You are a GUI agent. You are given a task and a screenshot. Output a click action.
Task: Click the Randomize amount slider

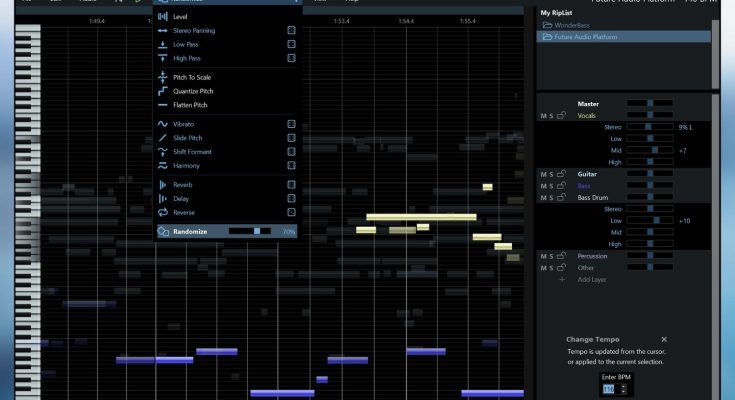(249, 231)
